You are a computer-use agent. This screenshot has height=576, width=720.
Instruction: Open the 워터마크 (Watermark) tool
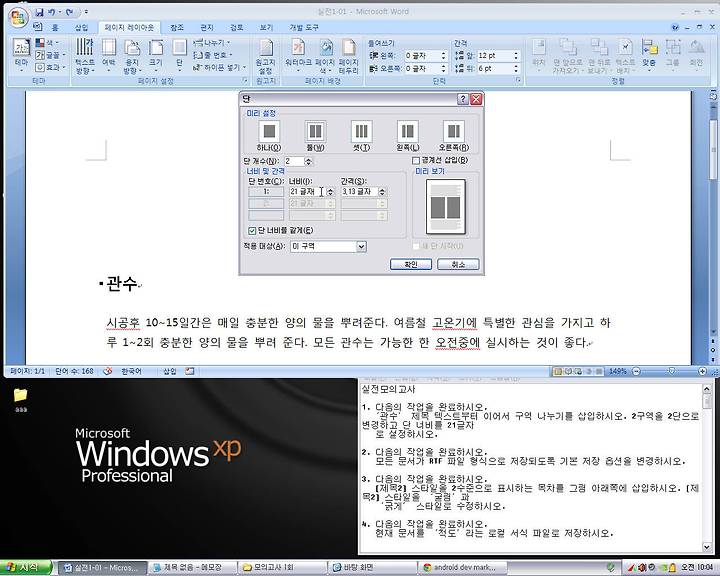point(298,56)
